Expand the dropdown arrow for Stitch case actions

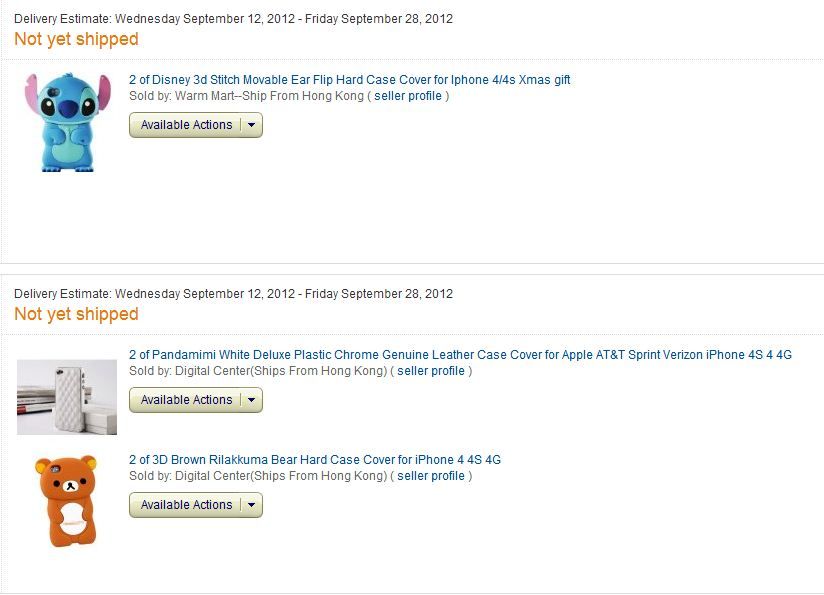point(252,125)
